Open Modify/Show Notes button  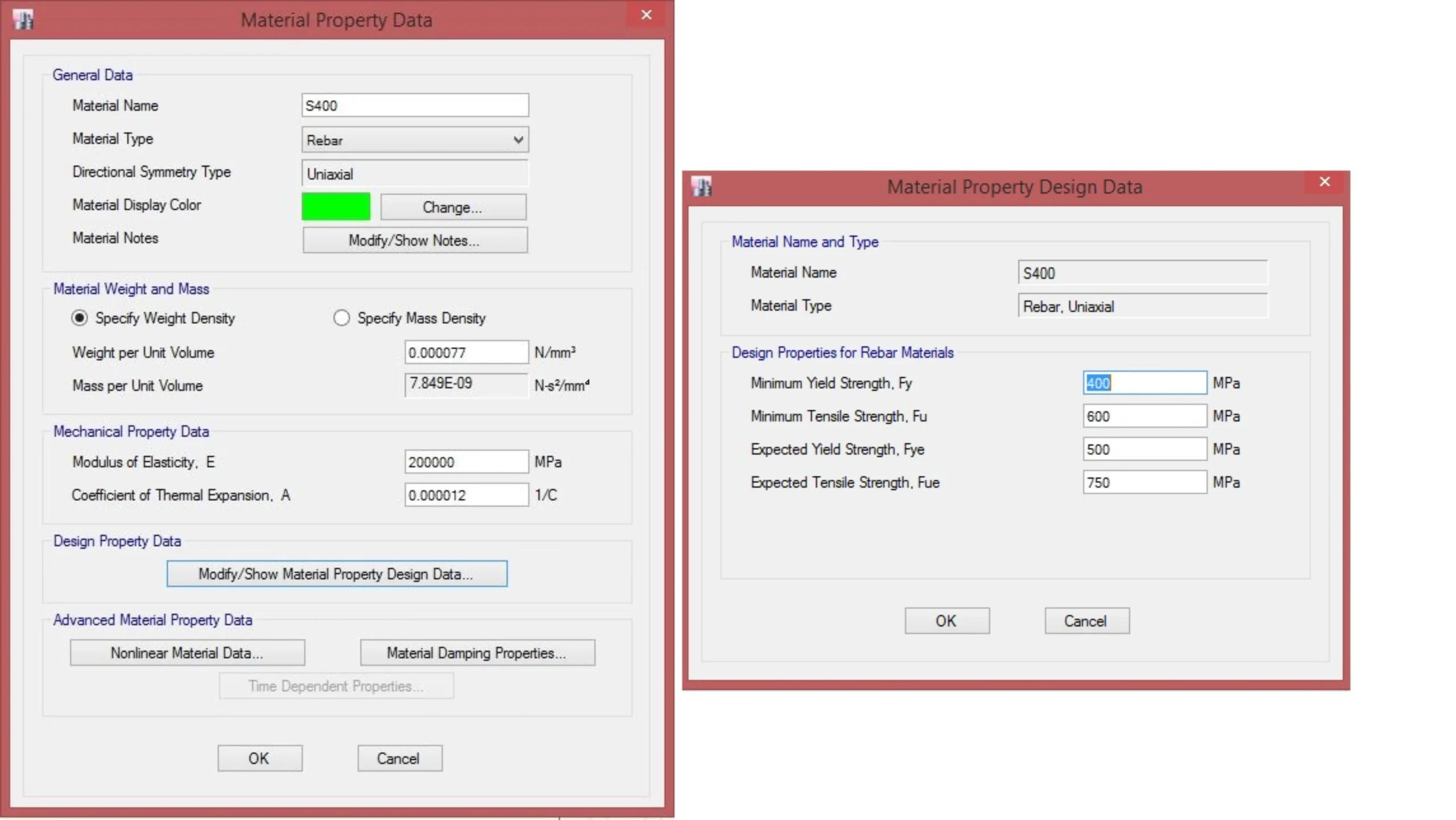[415, 240]
